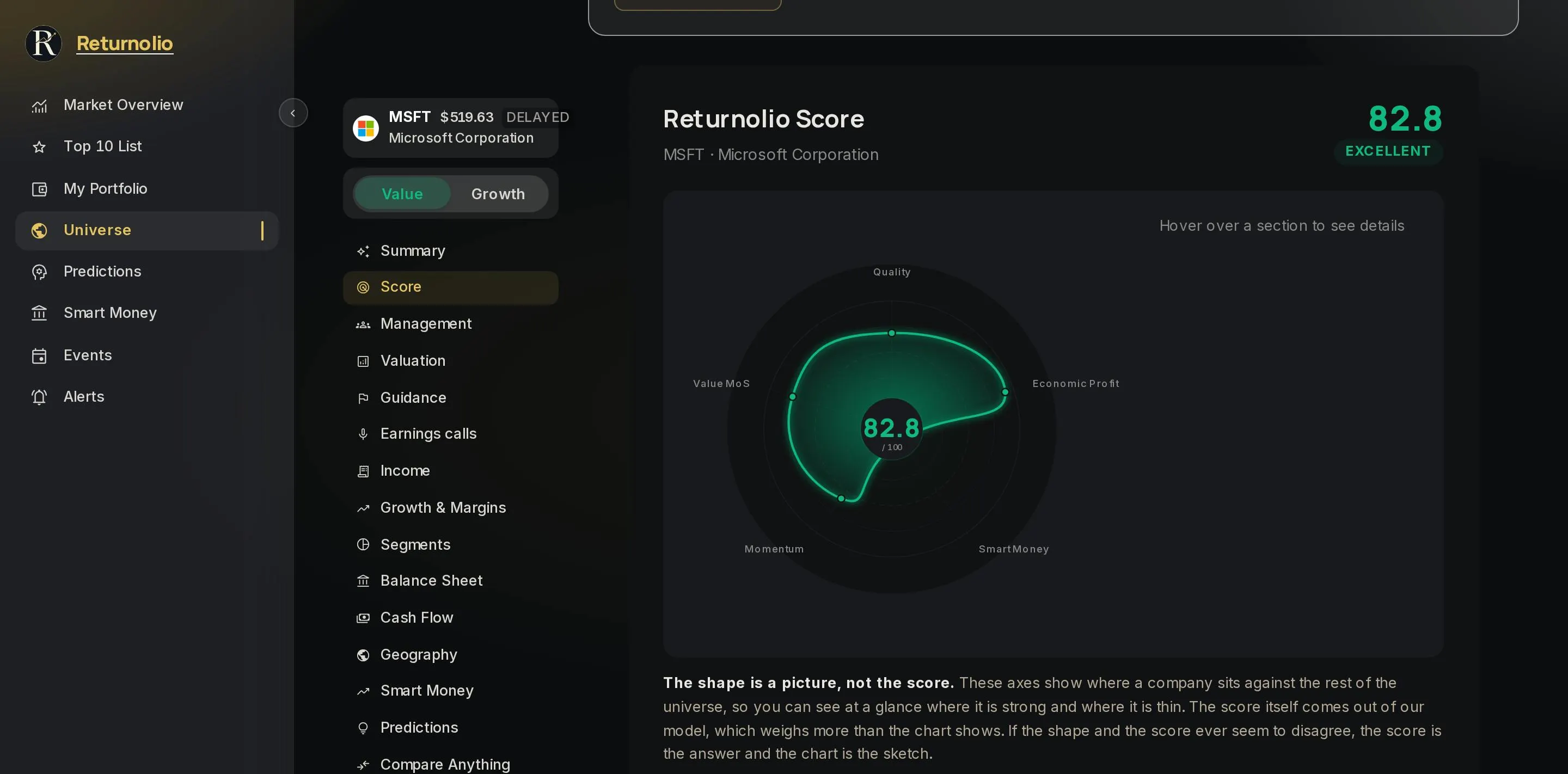The height and width of the screenshot is (774, 1568).
Task: Click the SmartMoney axis label
Action: point(1013,549)
